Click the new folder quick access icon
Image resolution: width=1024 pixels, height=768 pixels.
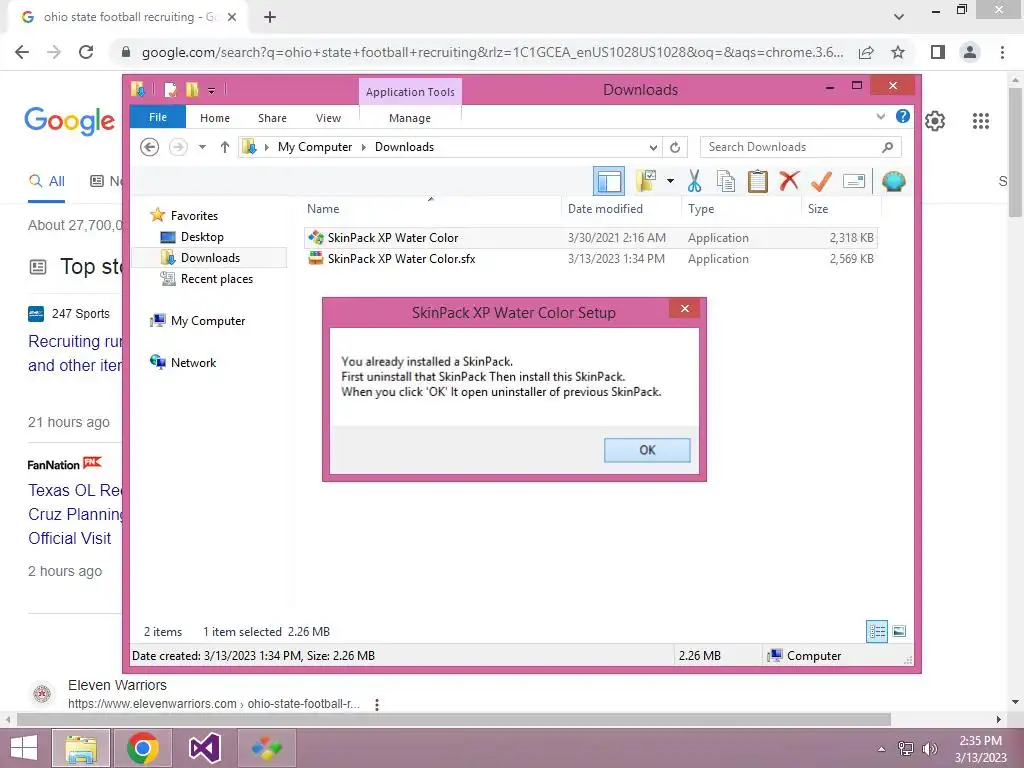tap(192, 89)
